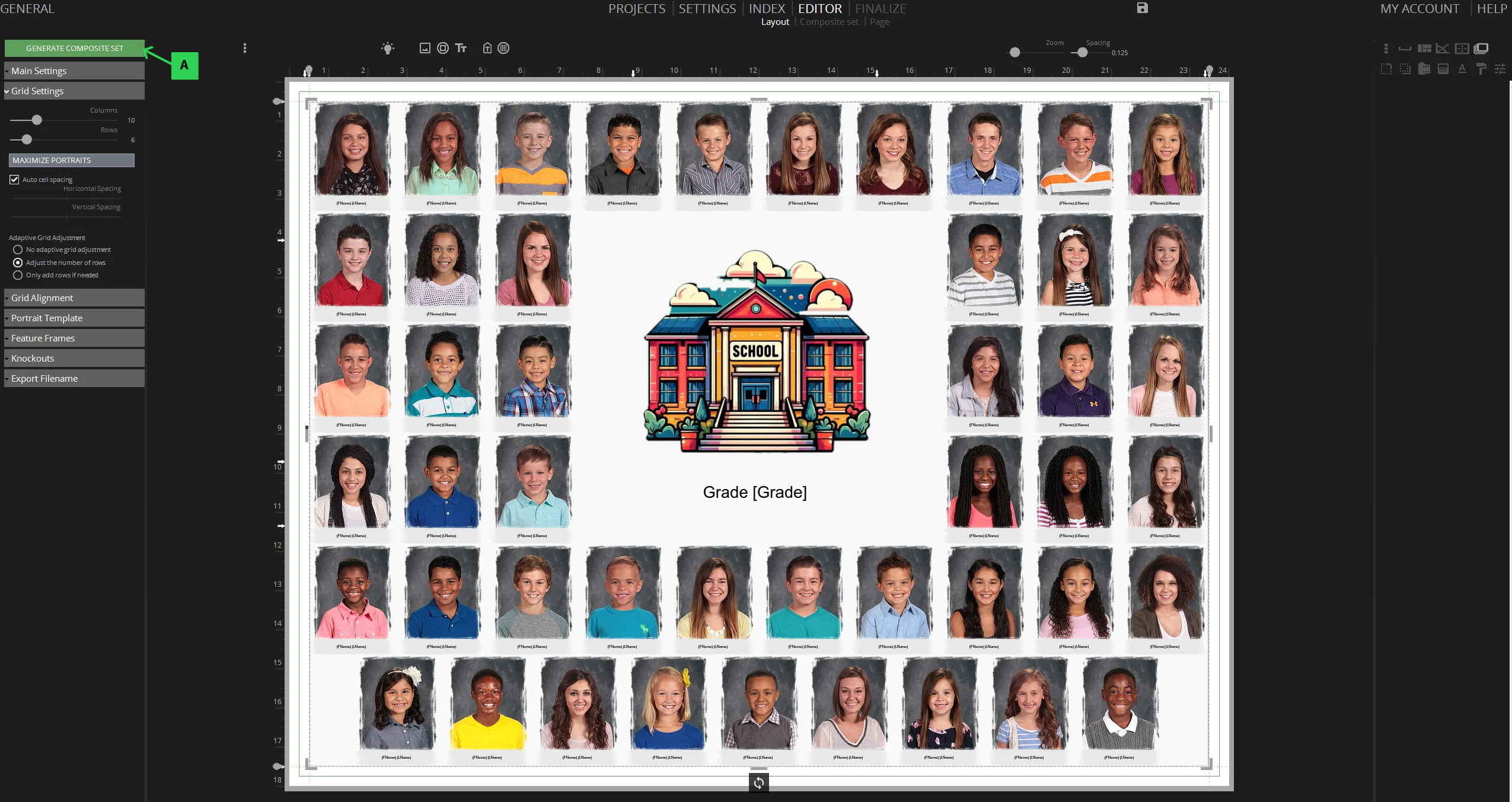
Task: Expand the Portrait Template section
Action: (74, 318)
